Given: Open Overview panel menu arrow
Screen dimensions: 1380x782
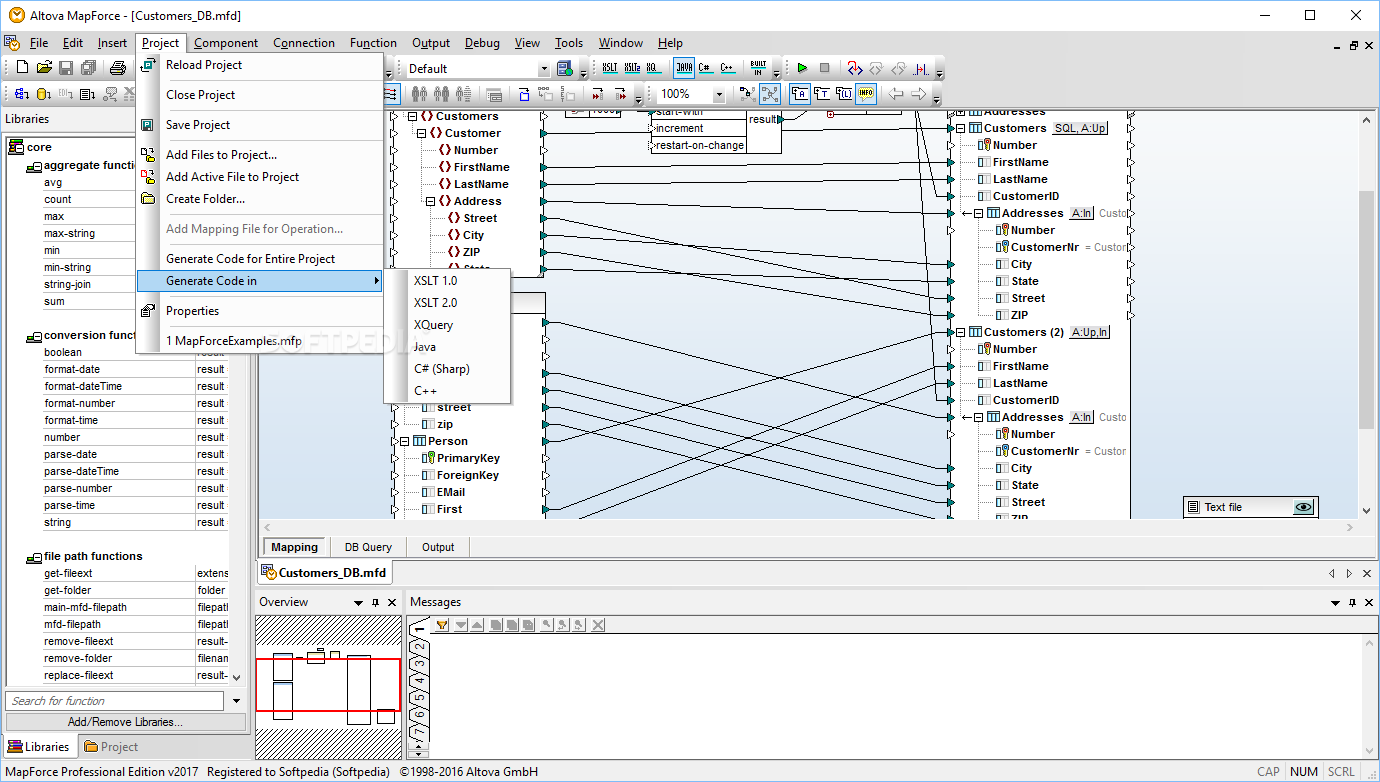Looking at the screenshot, I should (x=358, y=603).
